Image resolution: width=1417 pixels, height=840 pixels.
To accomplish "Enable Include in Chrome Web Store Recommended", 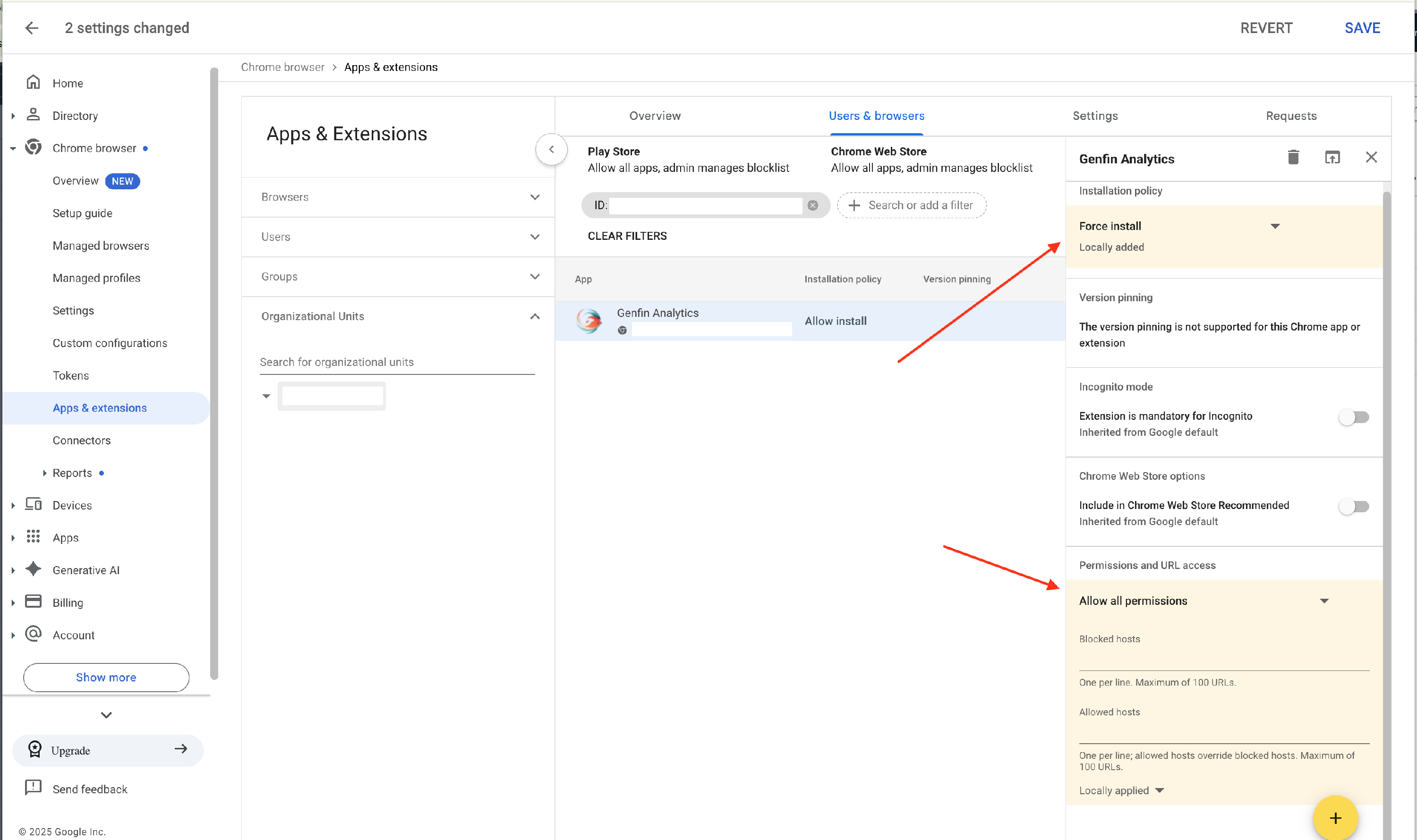I will tap(1353, 507).
